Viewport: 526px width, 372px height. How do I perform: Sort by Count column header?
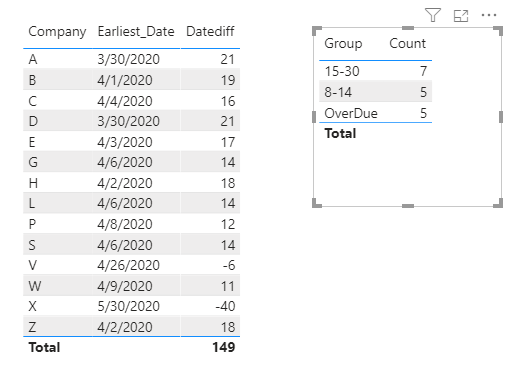(x=408, y=43)
